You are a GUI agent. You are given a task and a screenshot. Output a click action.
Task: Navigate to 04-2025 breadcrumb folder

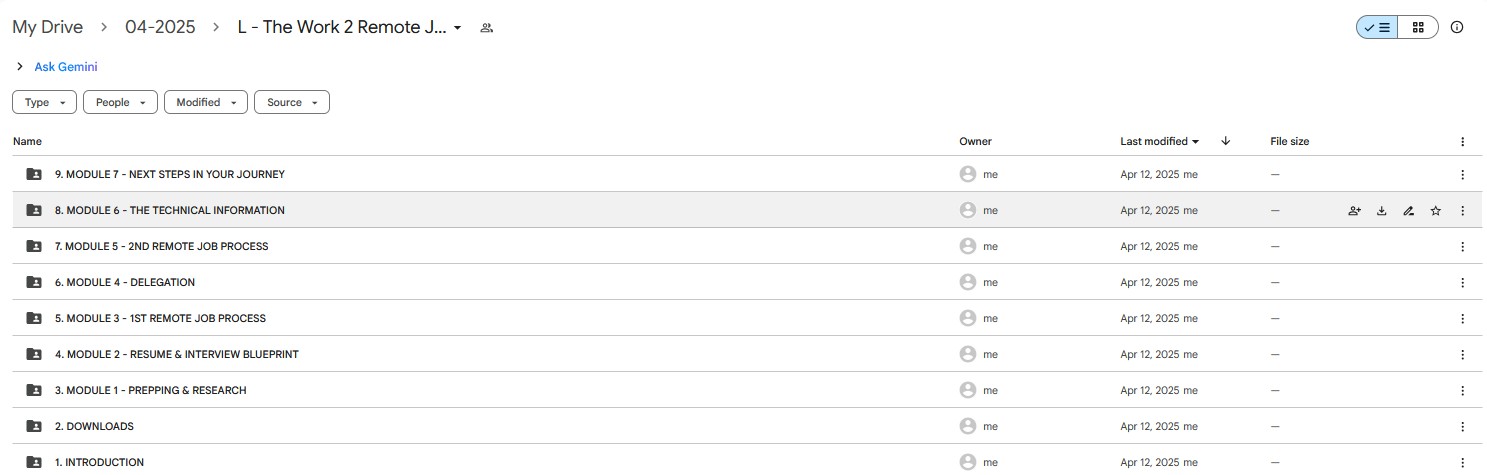pyautogui.click(x=162, y=28)
